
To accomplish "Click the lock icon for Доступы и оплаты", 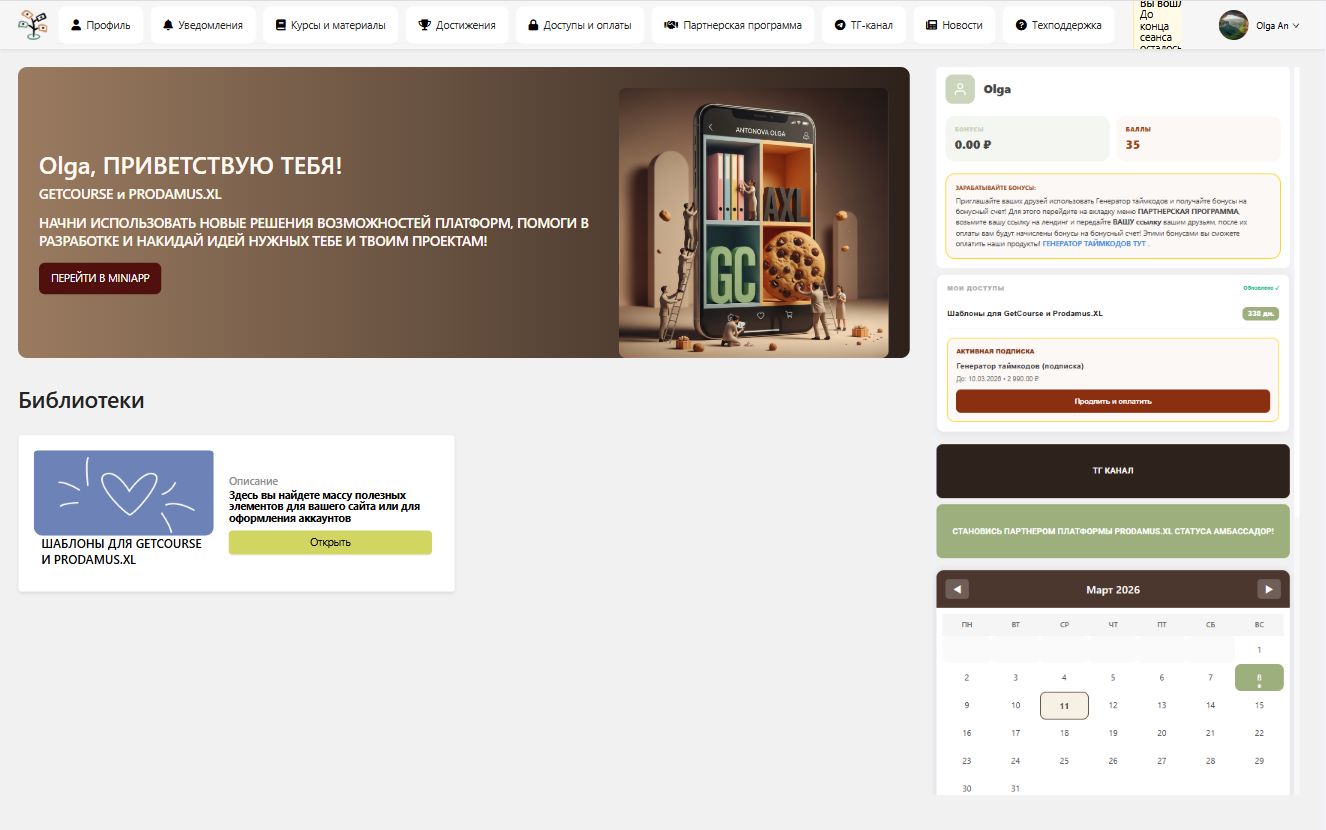I will 533,25.
